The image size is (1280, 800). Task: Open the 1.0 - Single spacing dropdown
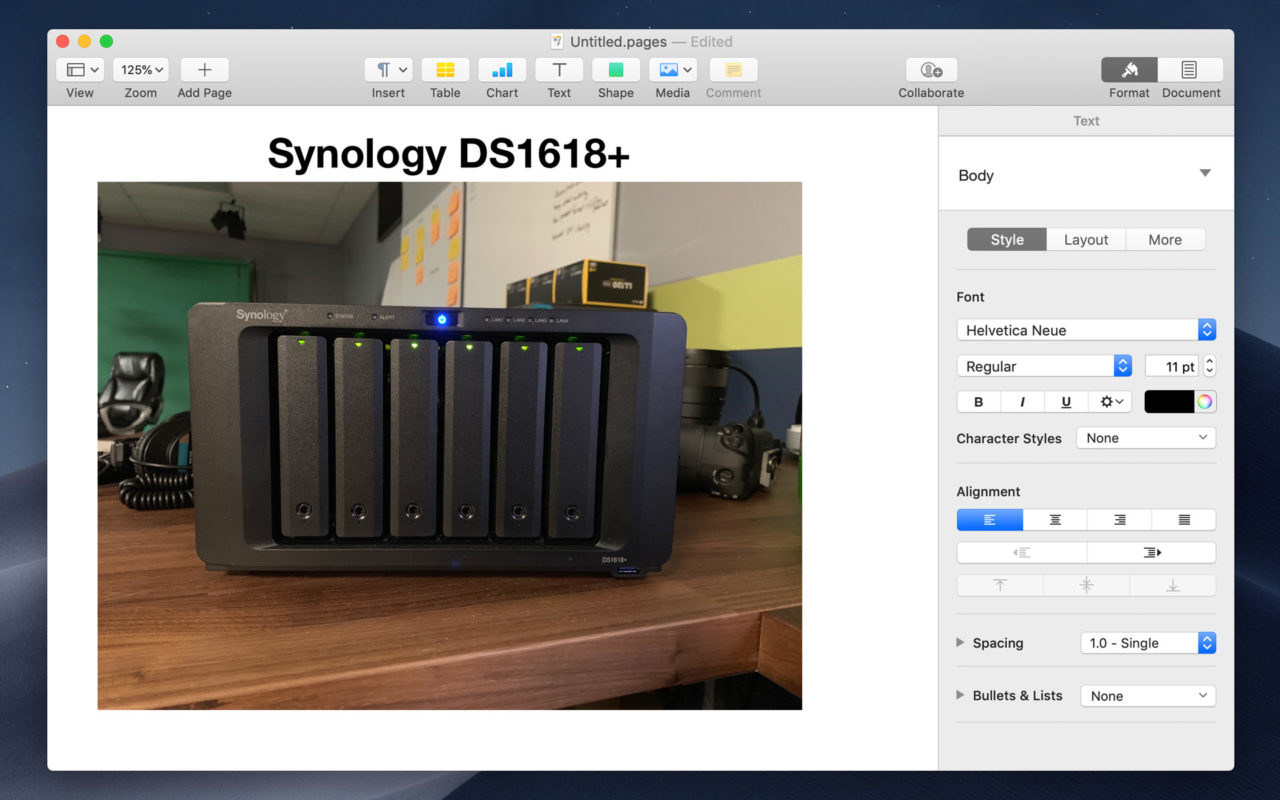[x=1148, y=643]
